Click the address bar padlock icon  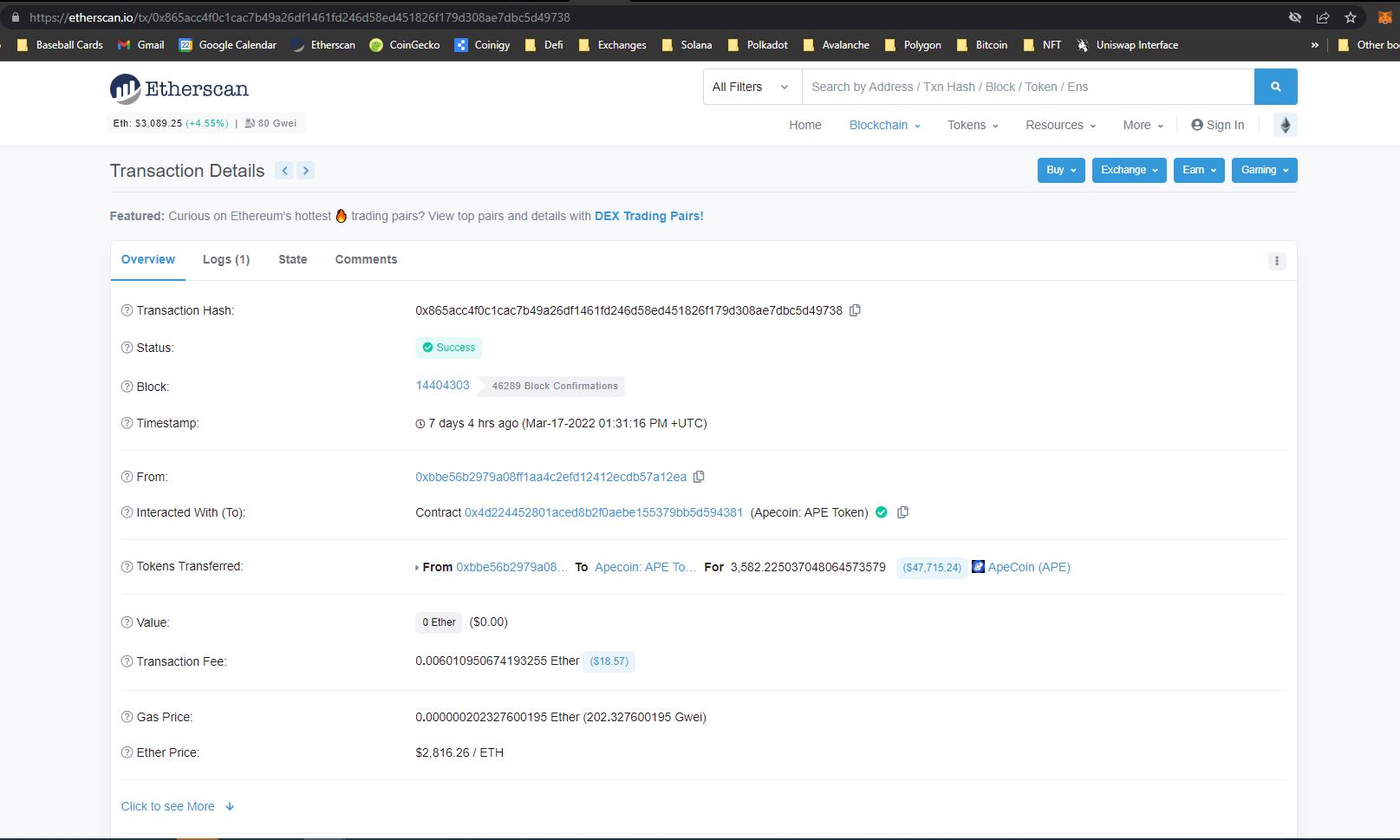pyautogui.click(x=15, y=17)
